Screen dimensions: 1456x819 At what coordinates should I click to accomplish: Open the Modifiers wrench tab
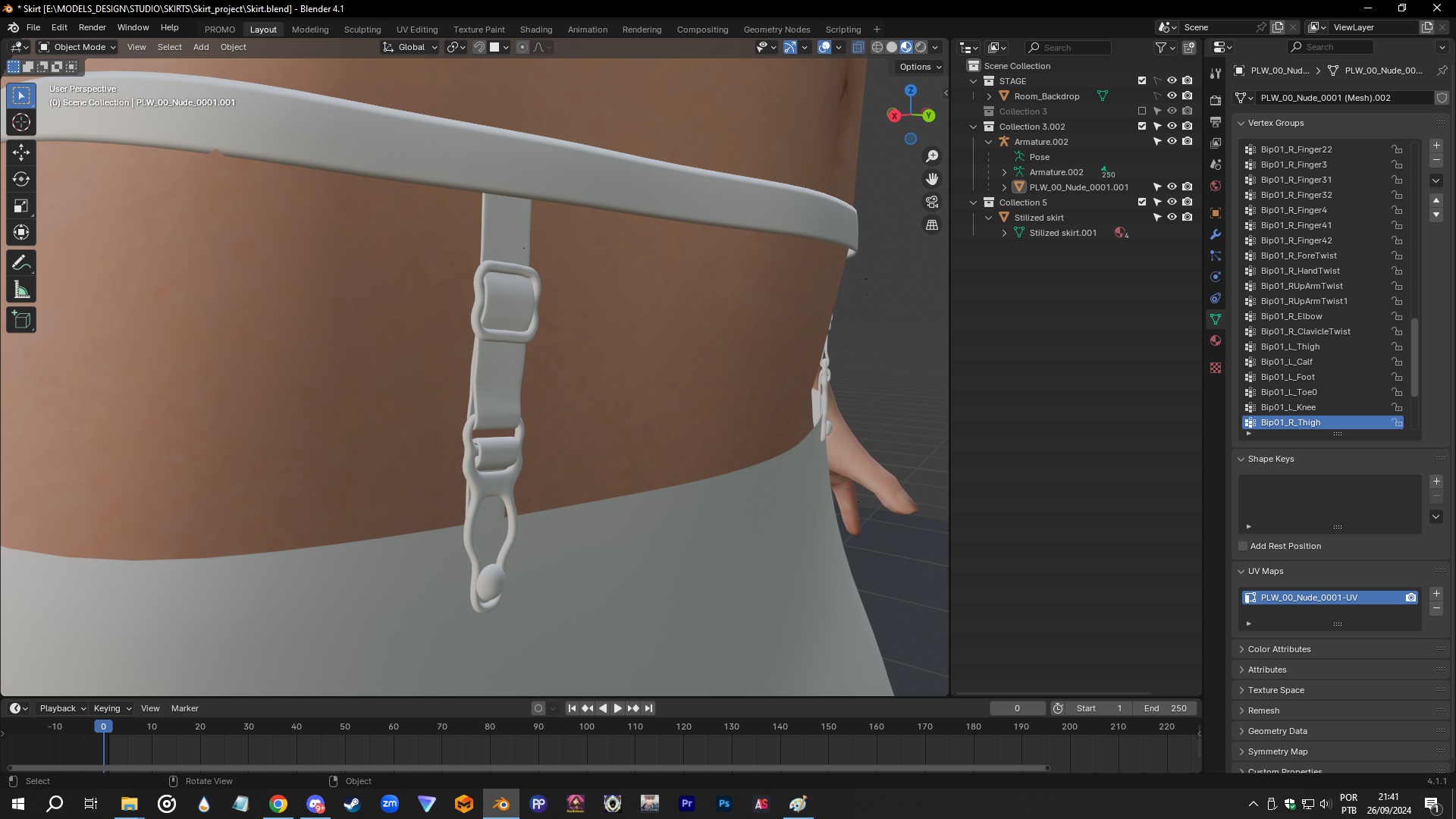pyautogui.click(x=1216, y=234)
